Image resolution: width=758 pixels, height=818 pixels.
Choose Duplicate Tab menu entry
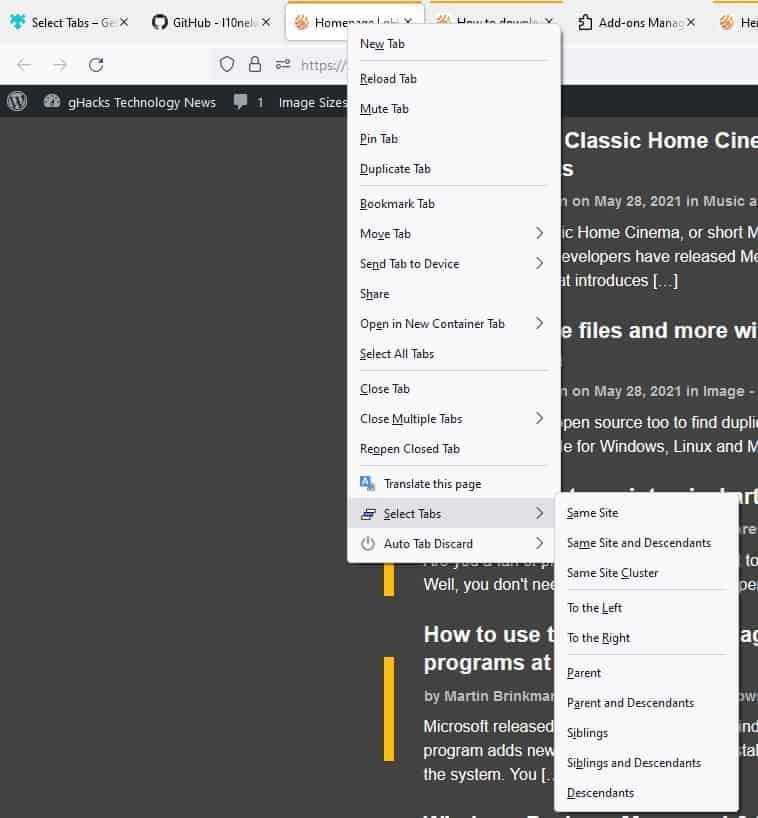[x=454, y=169]
